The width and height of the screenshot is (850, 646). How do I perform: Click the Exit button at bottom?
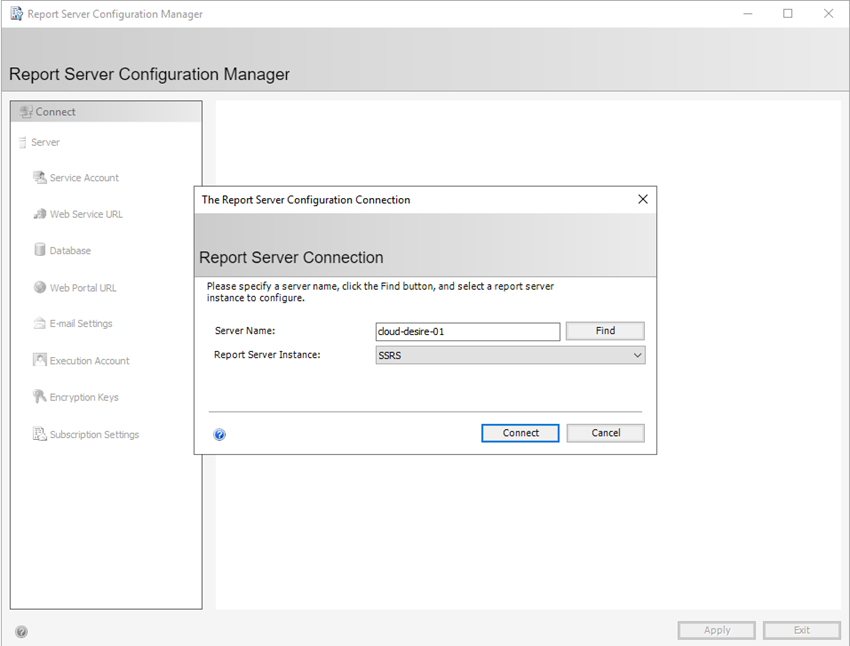pyautogui.click(x=801, y=630)
